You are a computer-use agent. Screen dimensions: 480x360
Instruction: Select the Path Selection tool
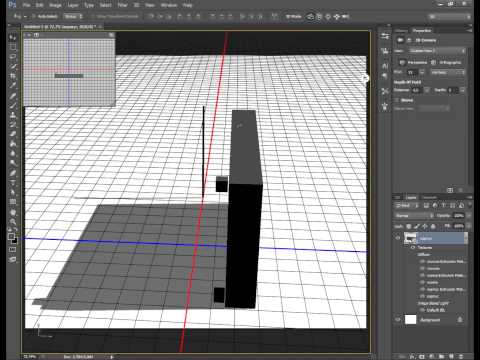pos(13,192)
